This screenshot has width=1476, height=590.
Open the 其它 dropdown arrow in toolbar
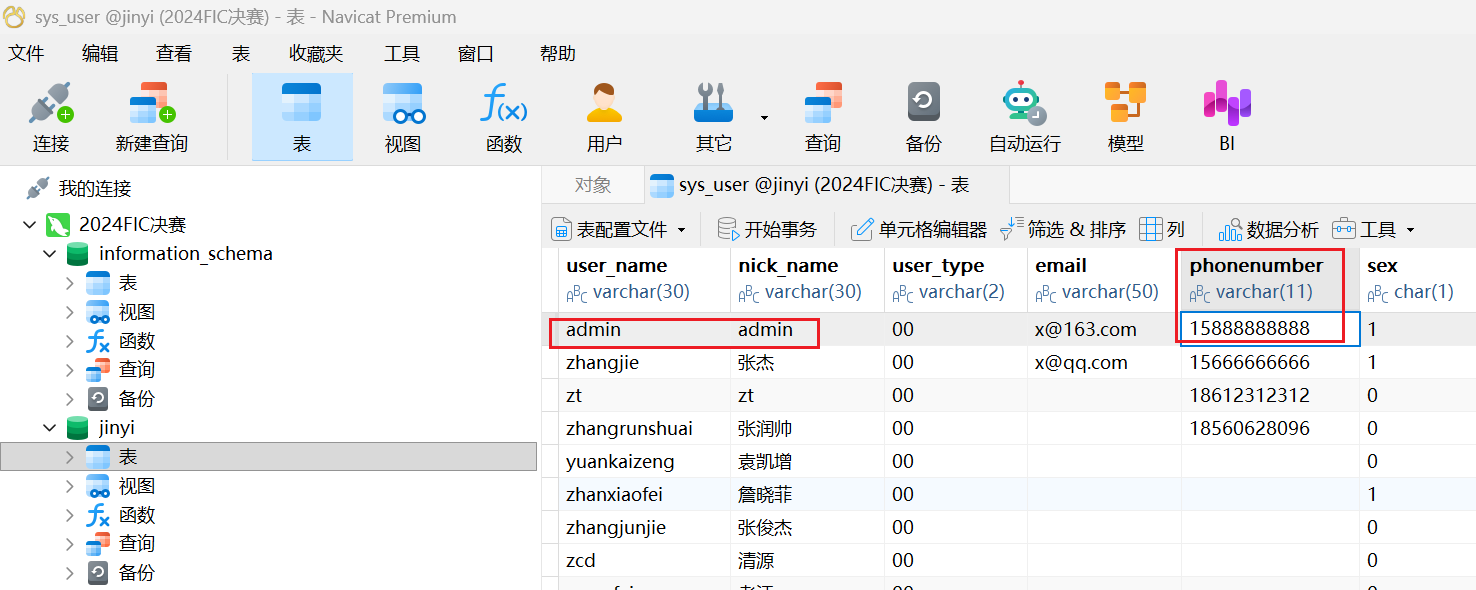pyautogui.click(x=764, y=118)
